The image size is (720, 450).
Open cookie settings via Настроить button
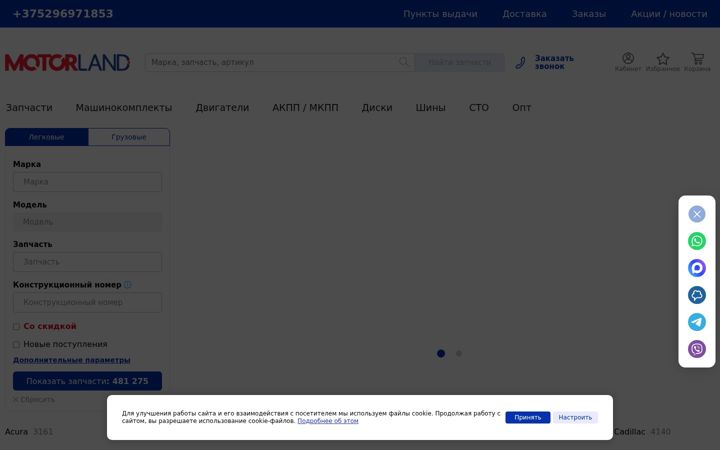(x=575, y=417)
